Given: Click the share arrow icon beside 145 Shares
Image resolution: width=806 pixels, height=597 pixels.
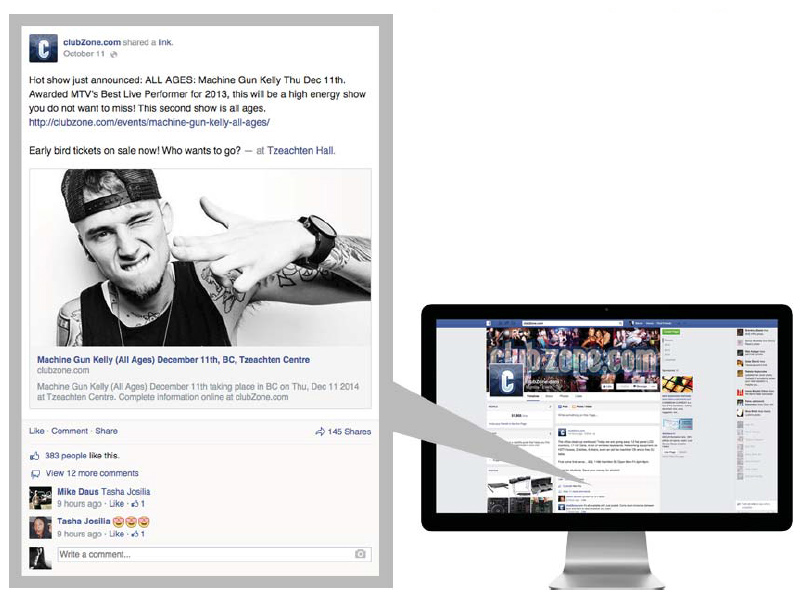Looking at the screenshot, I should [x=320, y=431].
